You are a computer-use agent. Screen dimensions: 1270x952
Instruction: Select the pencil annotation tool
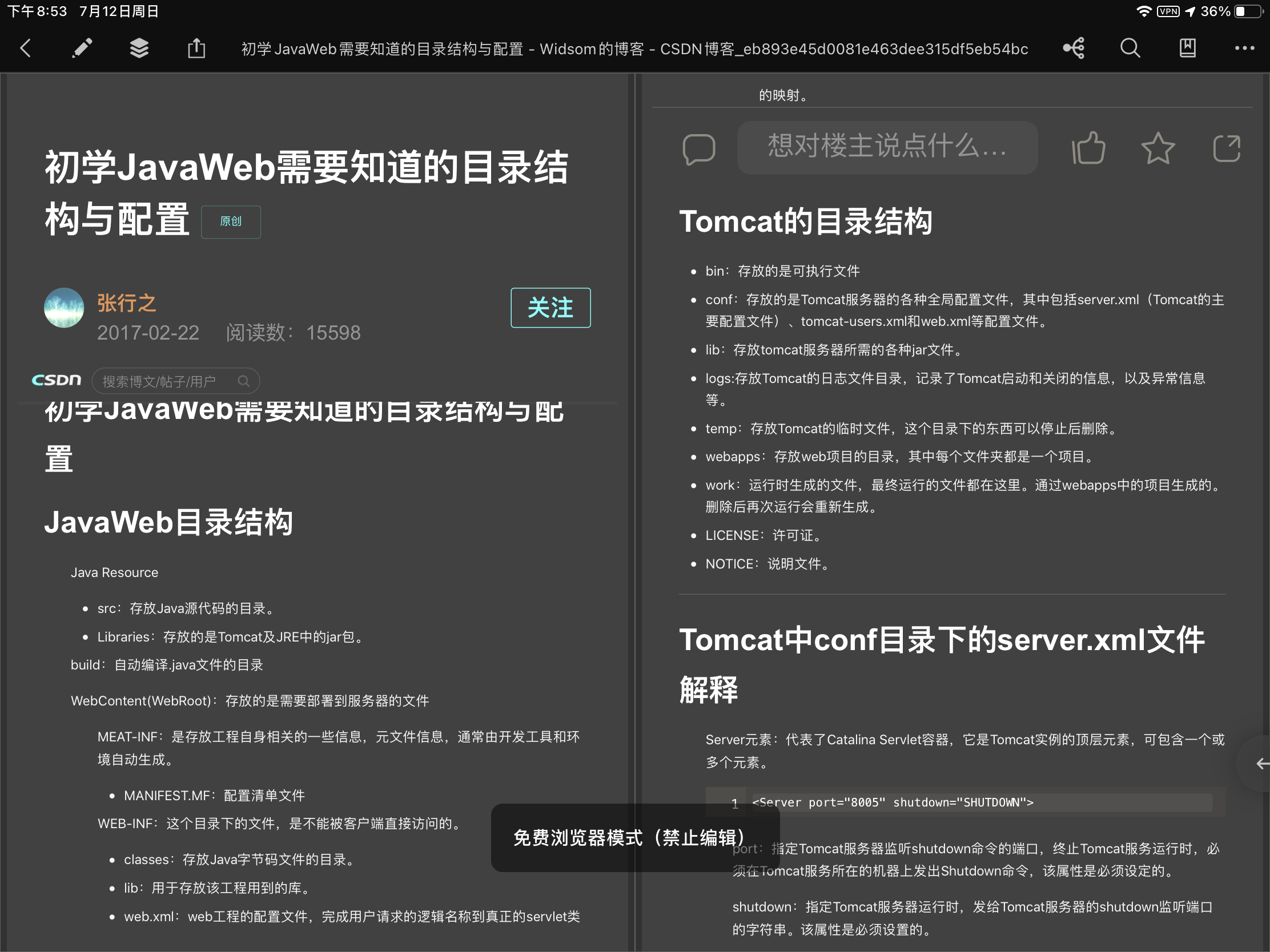pyautogui.click(x=82, y=48)
